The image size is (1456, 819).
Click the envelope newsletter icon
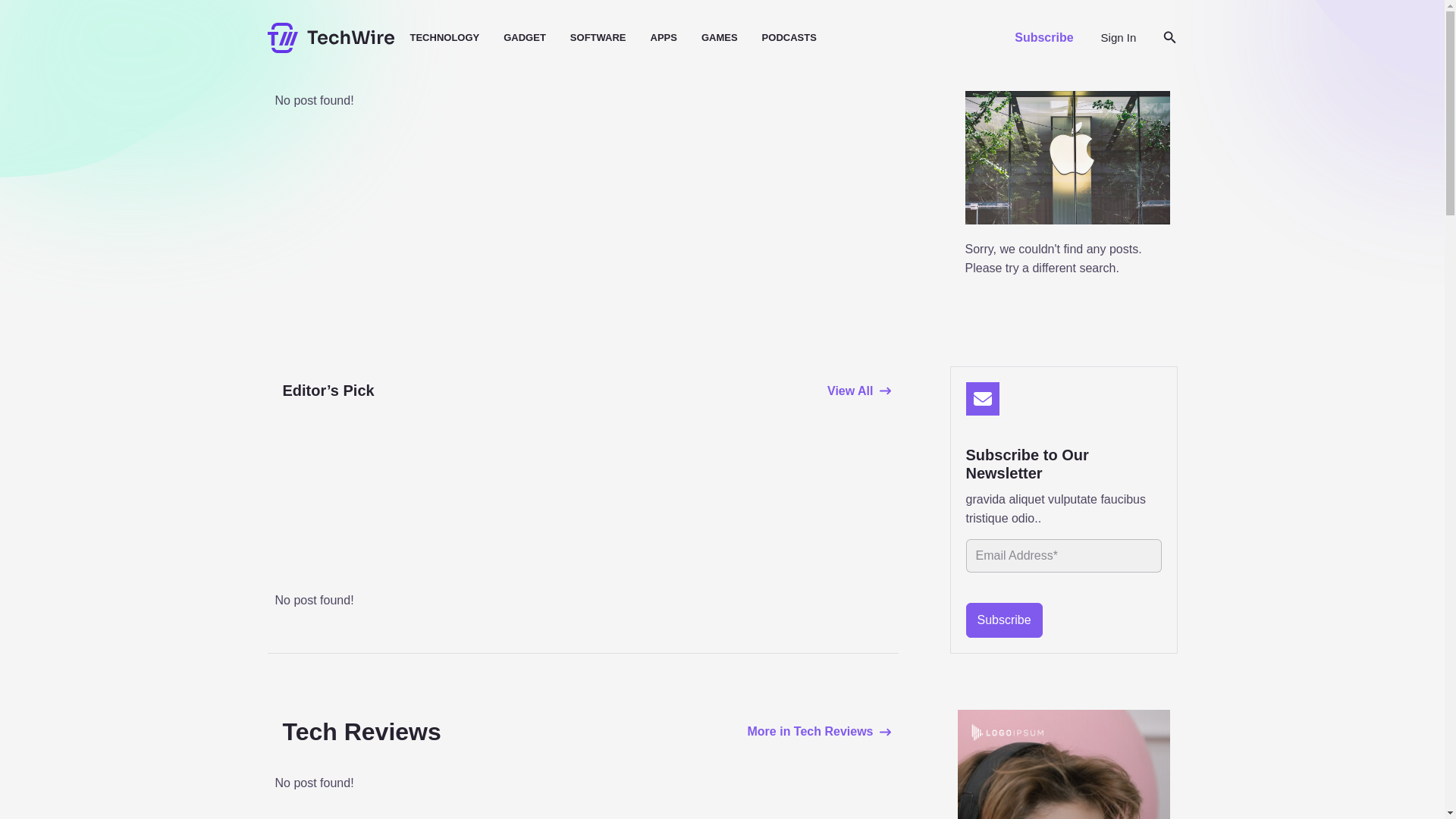click(x=982, y=399)
